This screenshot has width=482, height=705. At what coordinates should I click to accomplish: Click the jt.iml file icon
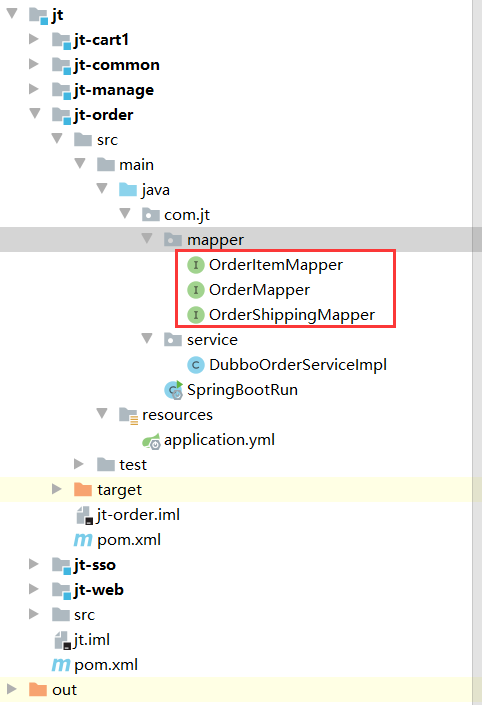62,640
